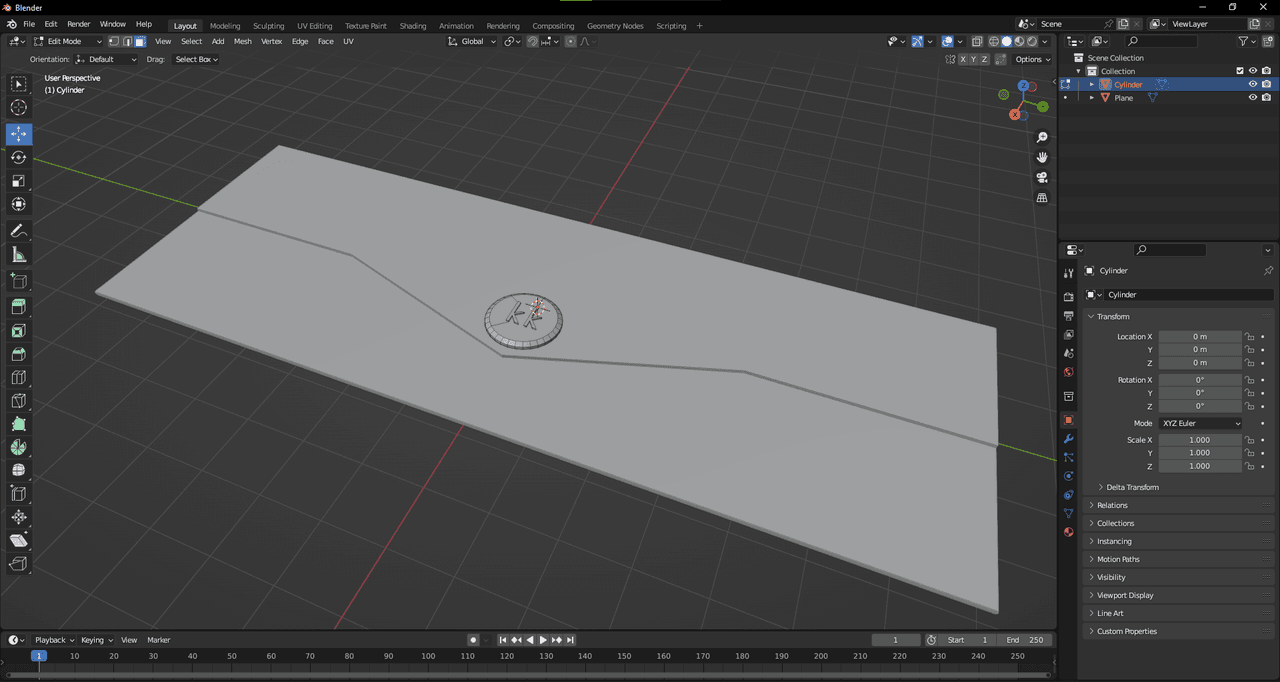
Task: Open the Edit Mode dropdown
Action: coord(68,41)
